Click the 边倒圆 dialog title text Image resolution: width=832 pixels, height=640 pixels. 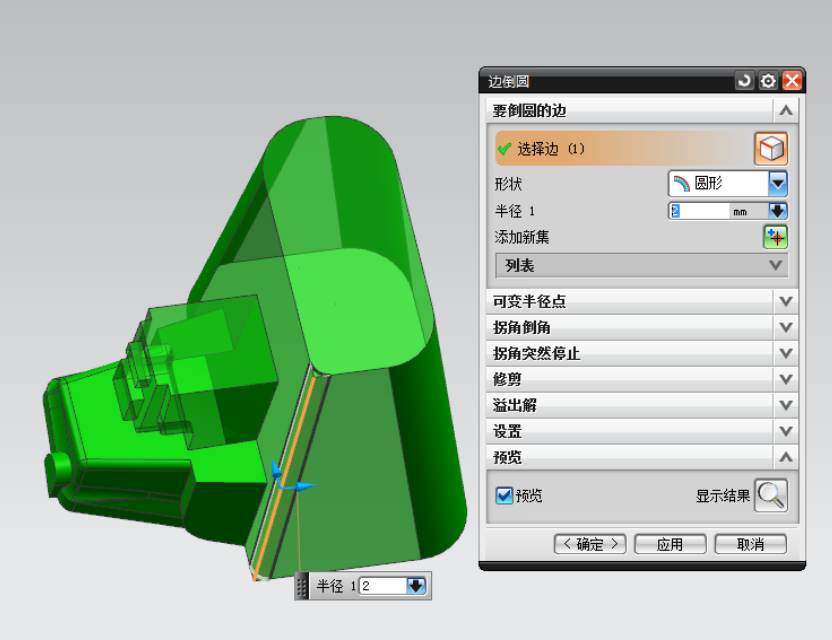point(508,82)
